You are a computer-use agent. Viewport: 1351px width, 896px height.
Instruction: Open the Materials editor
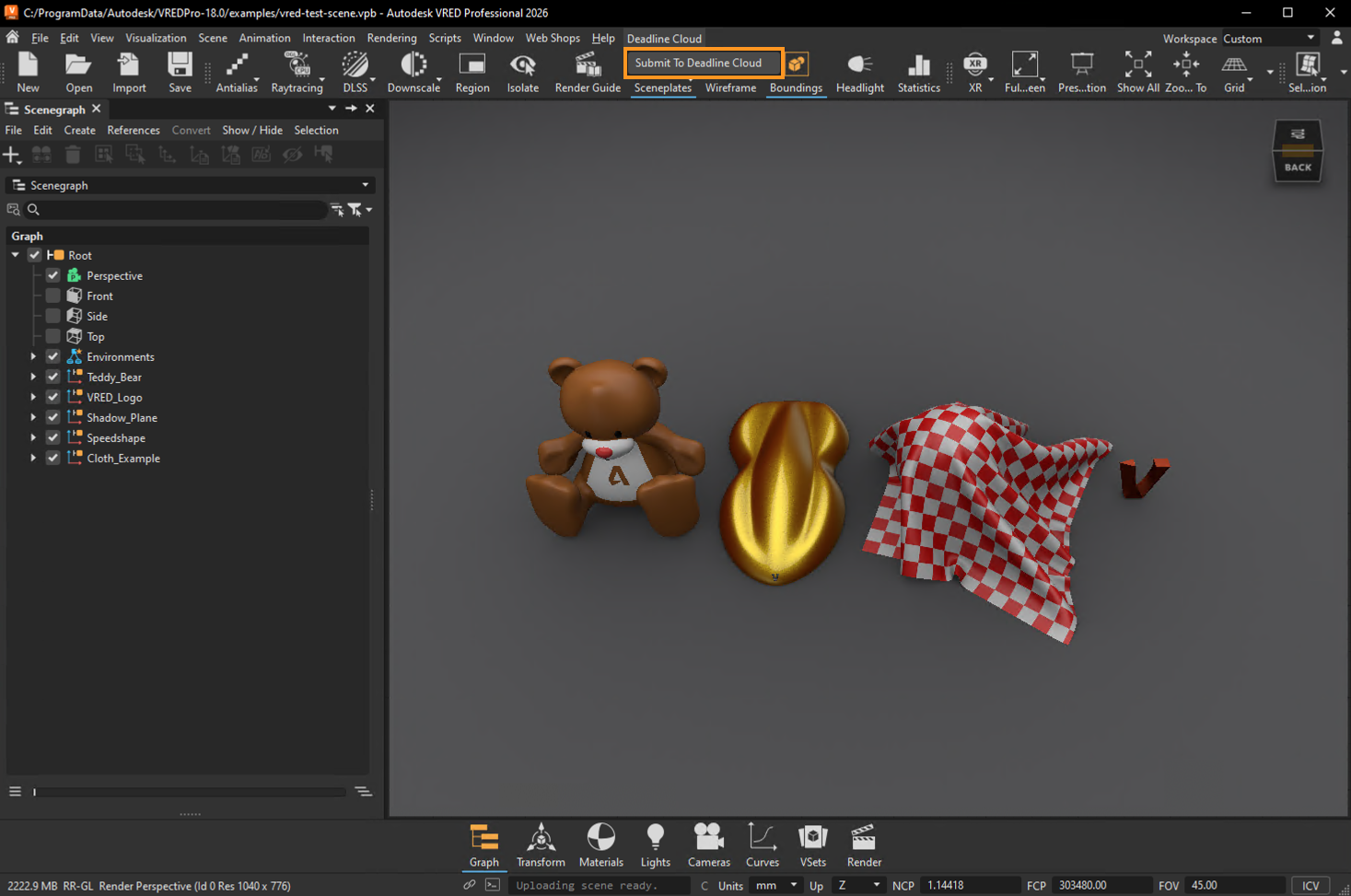click(600, 844)
